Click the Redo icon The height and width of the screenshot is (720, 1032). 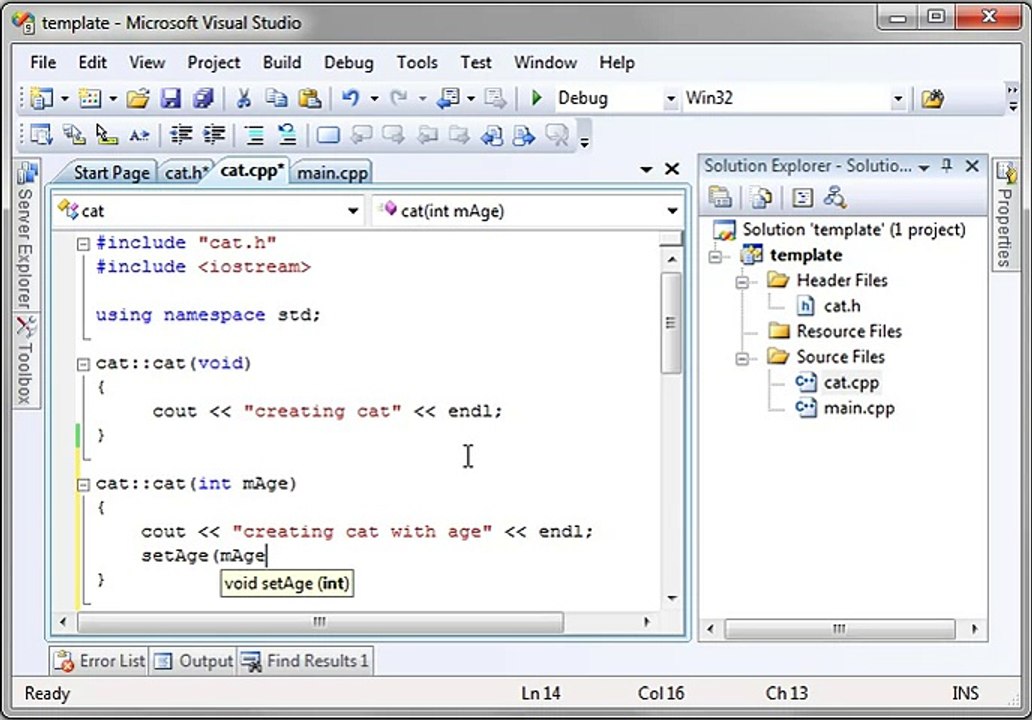[398, 99]
